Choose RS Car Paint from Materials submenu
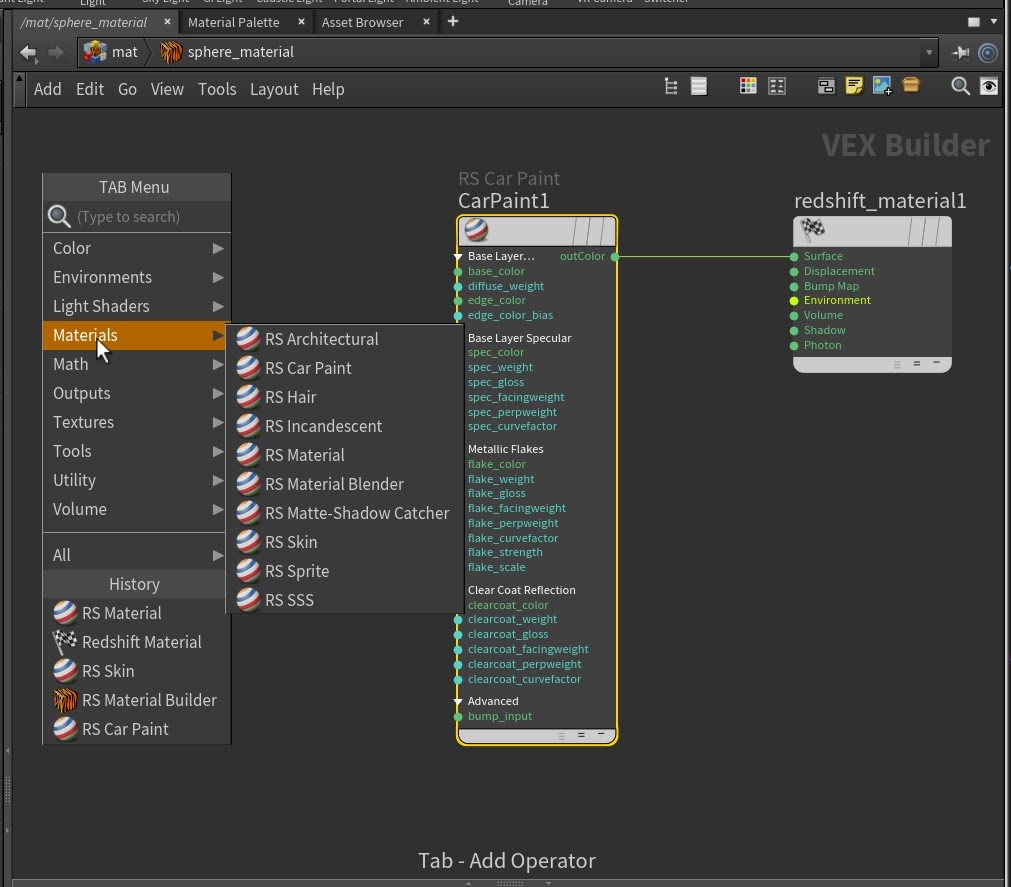The height and width of the screenshot is (887, 1011). (x=345, y=368)
